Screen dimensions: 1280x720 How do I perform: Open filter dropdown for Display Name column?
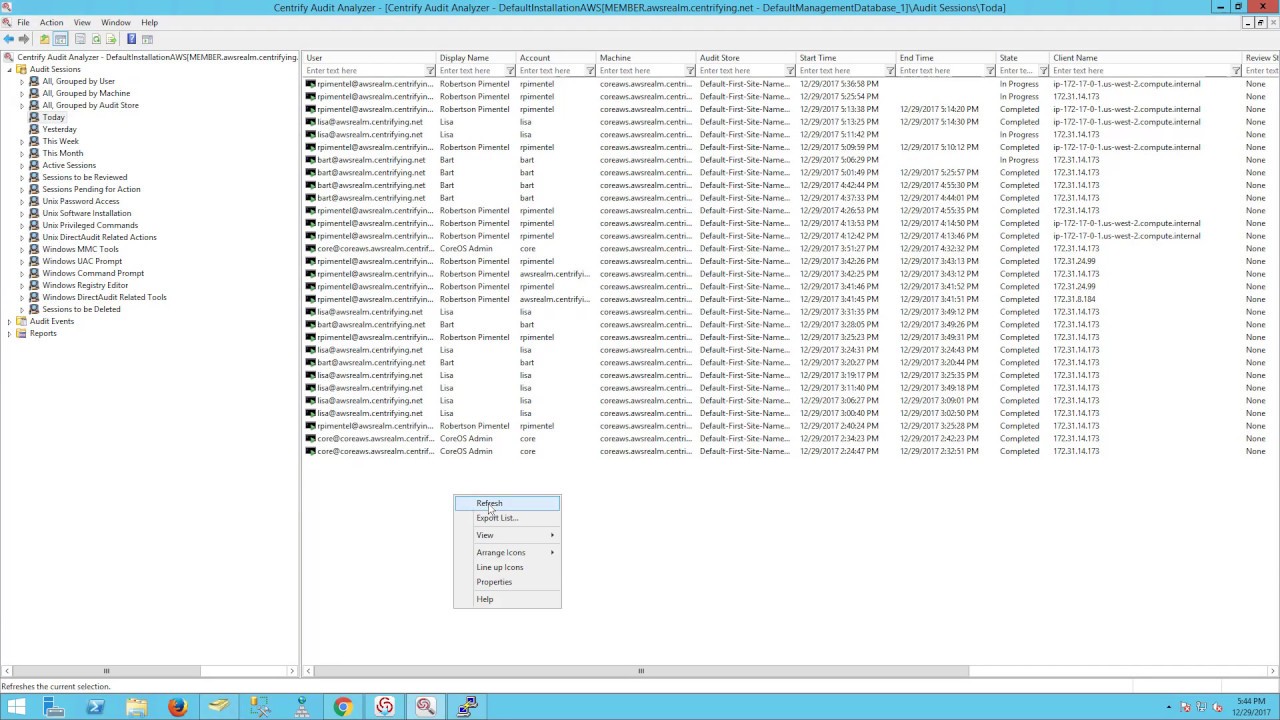coord(510,71)
